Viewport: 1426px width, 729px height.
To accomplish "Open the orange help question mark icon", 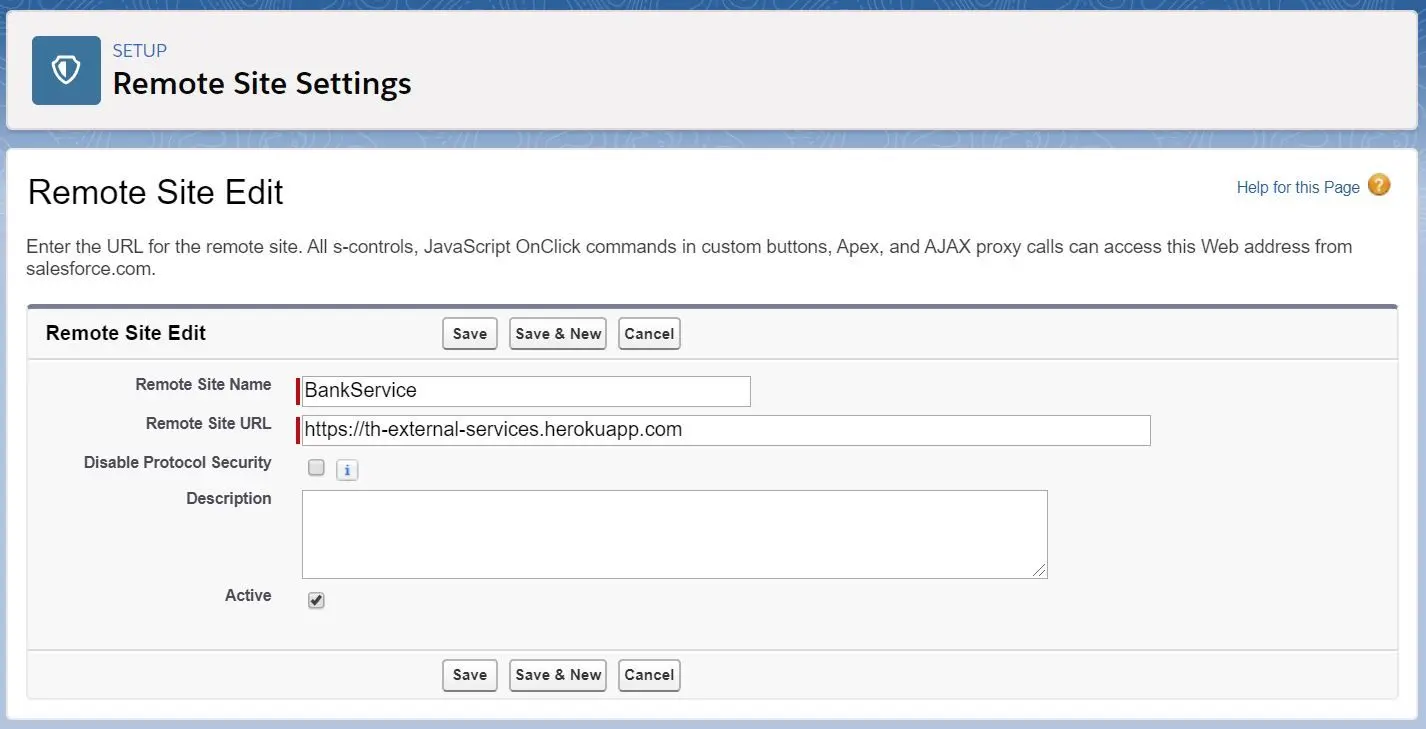I will tap(1379, 185).
